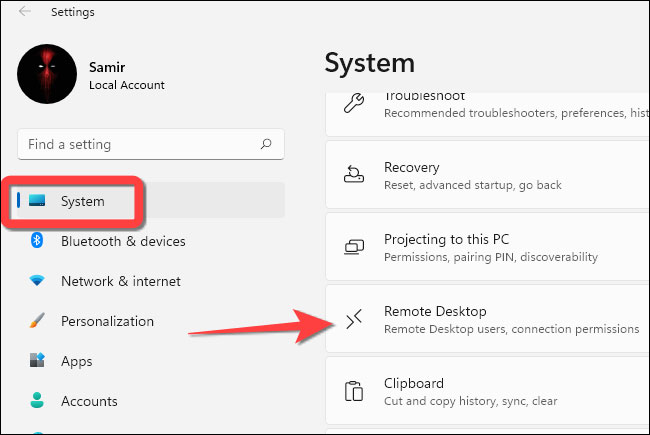Click the Apps grid icon
Image resolution: width=650 pixels, height=435 pixels.
38,361
